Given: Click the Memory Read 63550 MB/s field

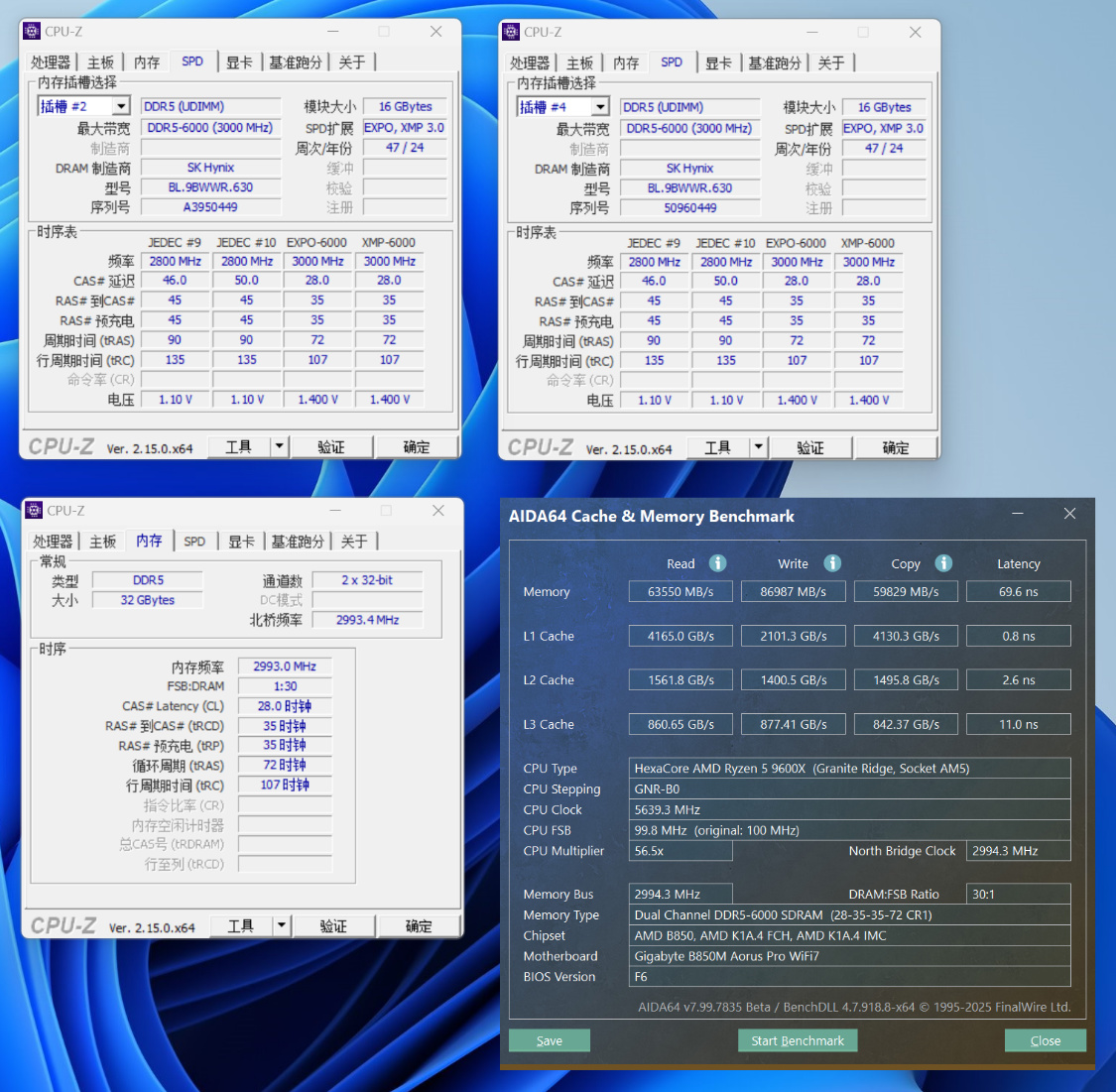Looking at the screenshot, I should pos(681,592).
